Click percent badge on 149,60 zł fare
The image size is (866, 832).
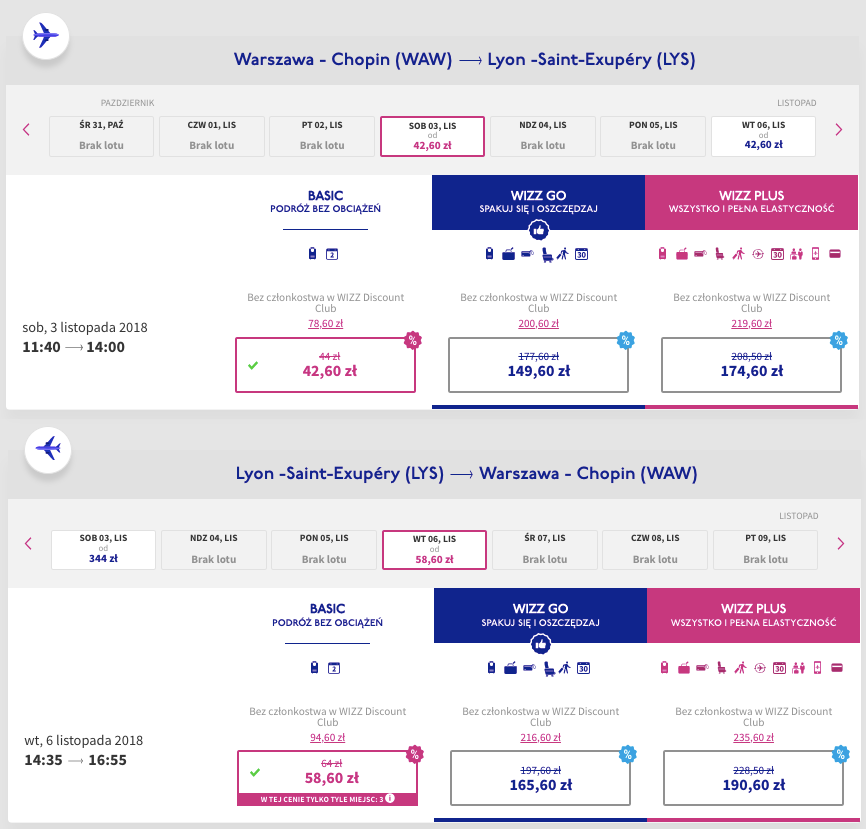point(626,340)
